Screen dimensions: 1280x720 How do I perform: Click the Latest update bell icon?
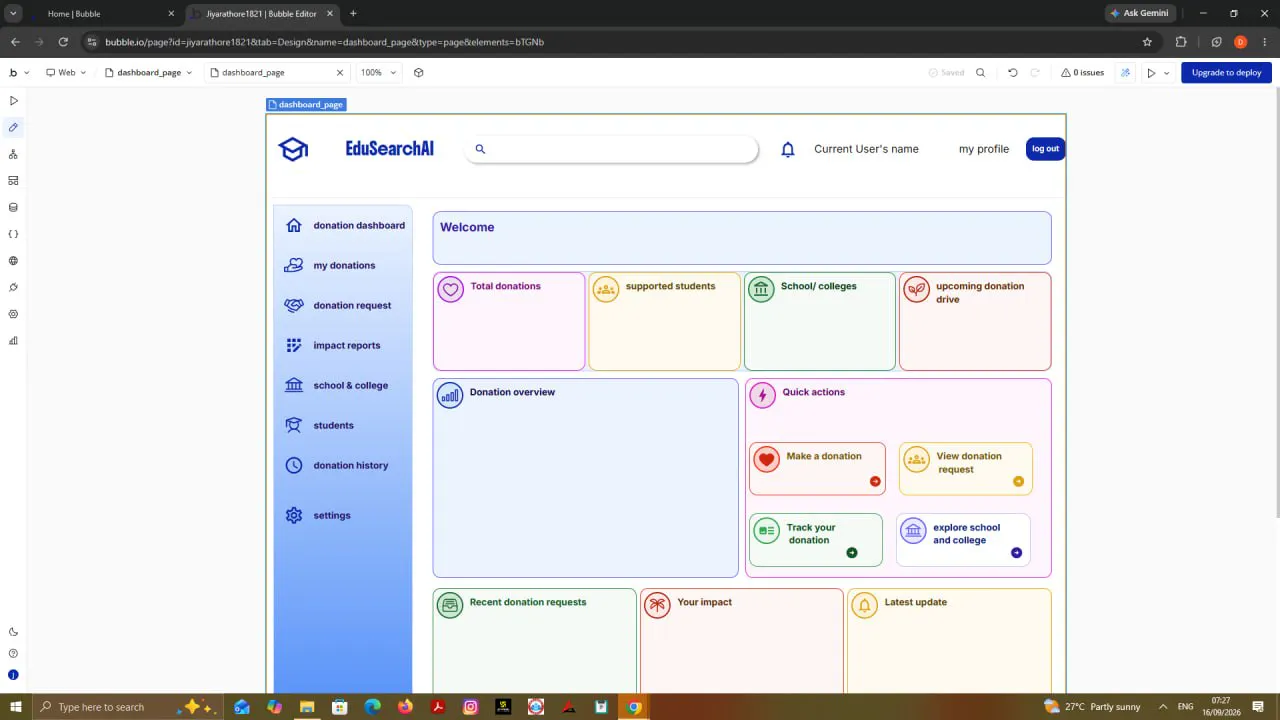pos(865,605)
